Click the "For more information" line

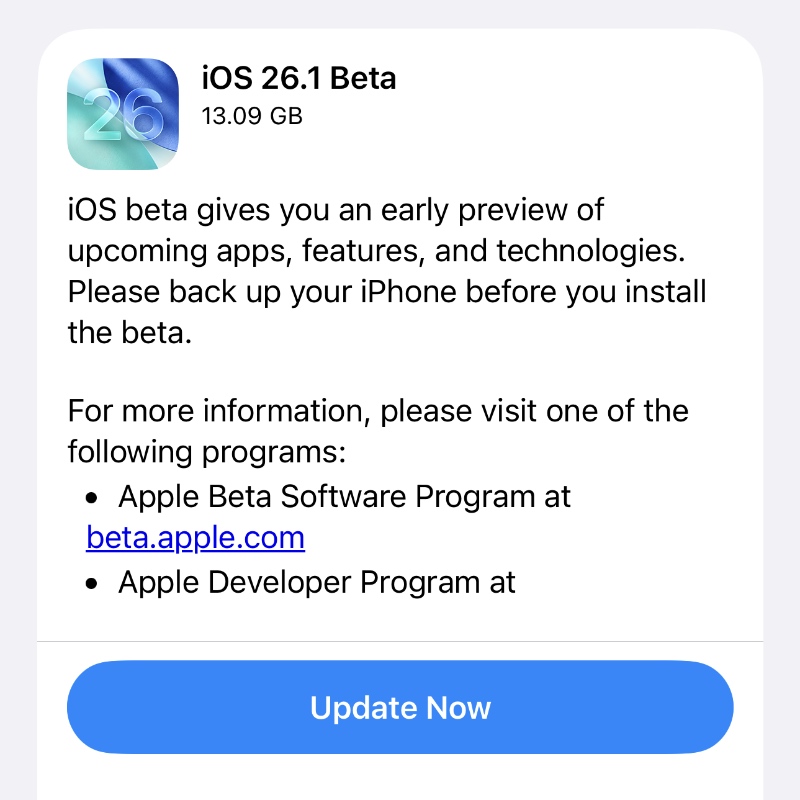click(x=378, y=411)
